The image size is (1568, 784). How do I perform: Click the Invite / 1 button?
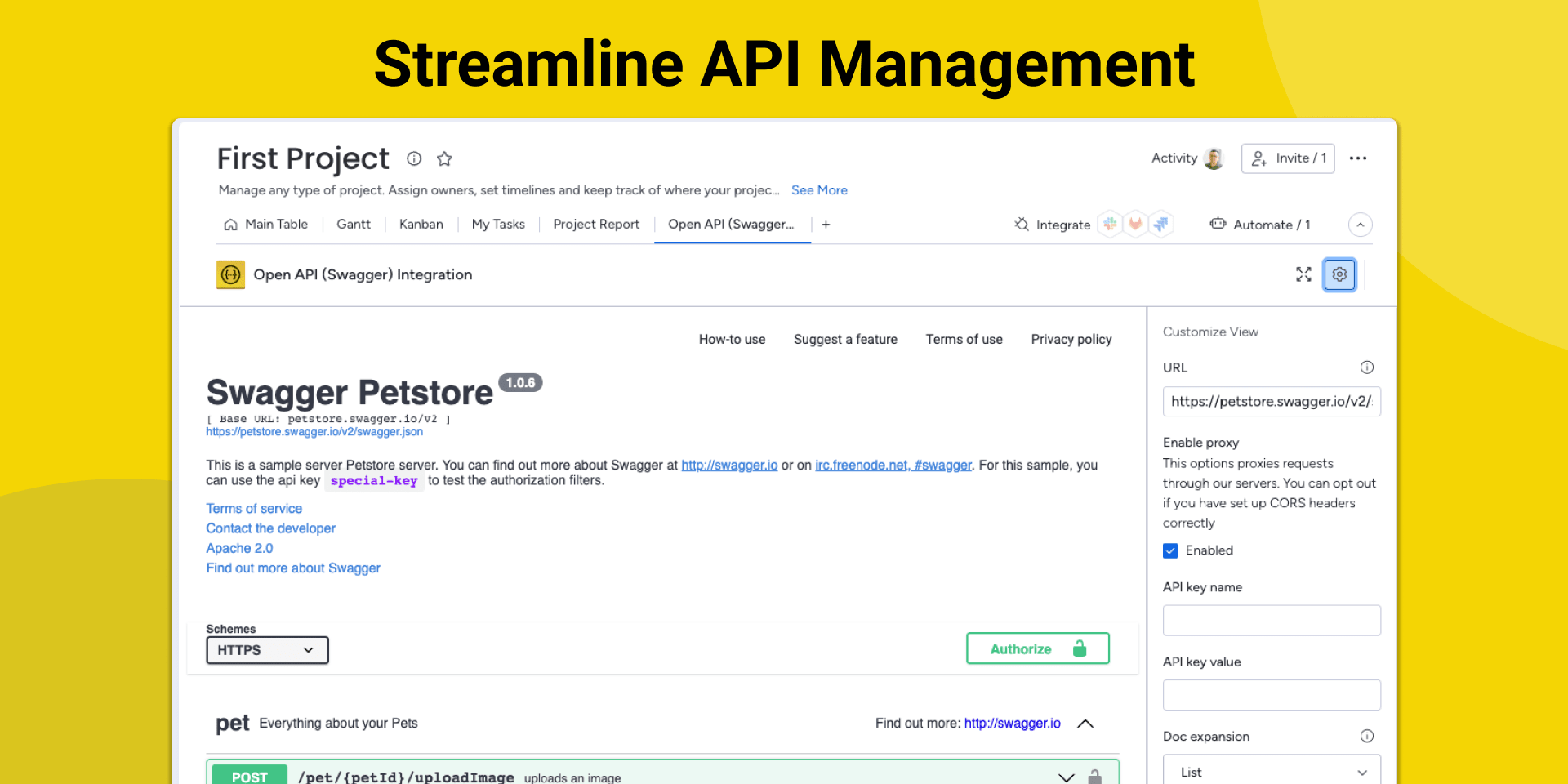tap(1288, 158)
